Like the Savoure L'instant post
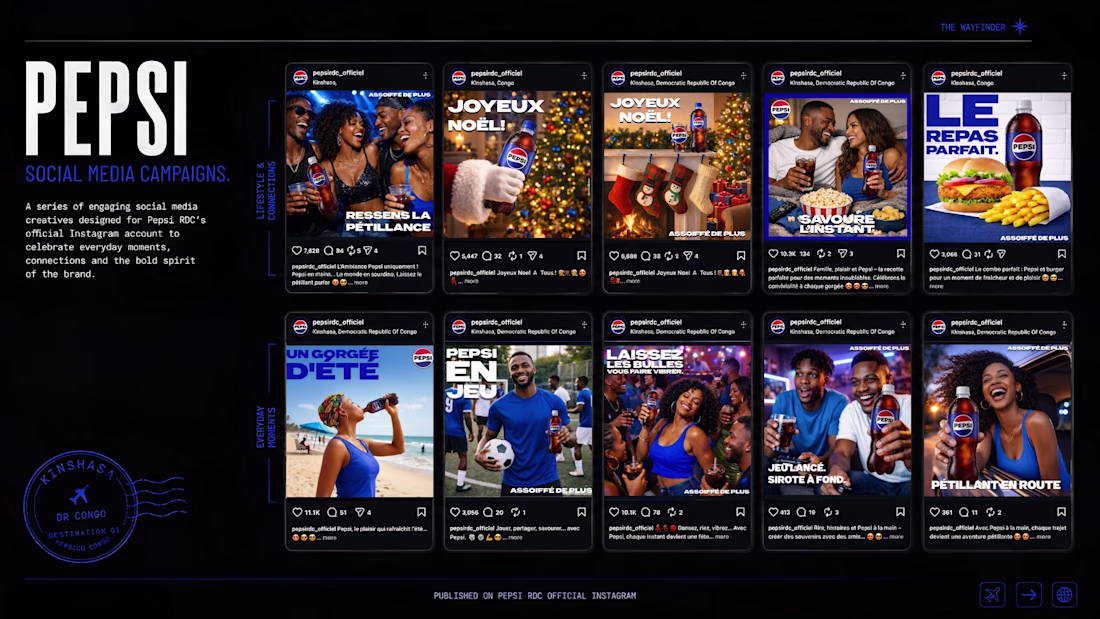This screenshot has height=619, width=1100. coord(773,253)
